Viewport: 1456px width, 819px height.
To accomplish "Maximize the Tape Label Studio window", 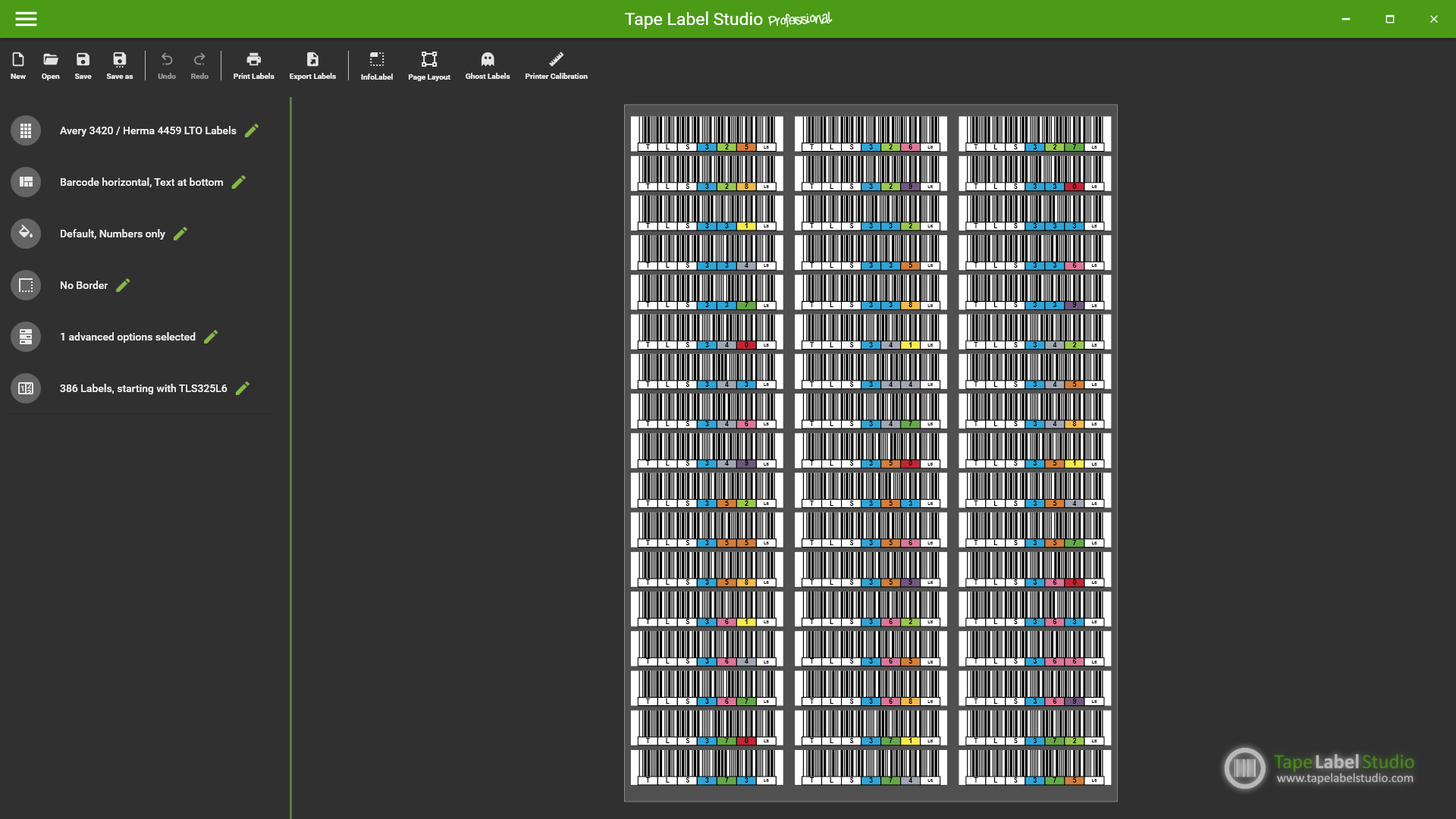I will click(1390, 19).
